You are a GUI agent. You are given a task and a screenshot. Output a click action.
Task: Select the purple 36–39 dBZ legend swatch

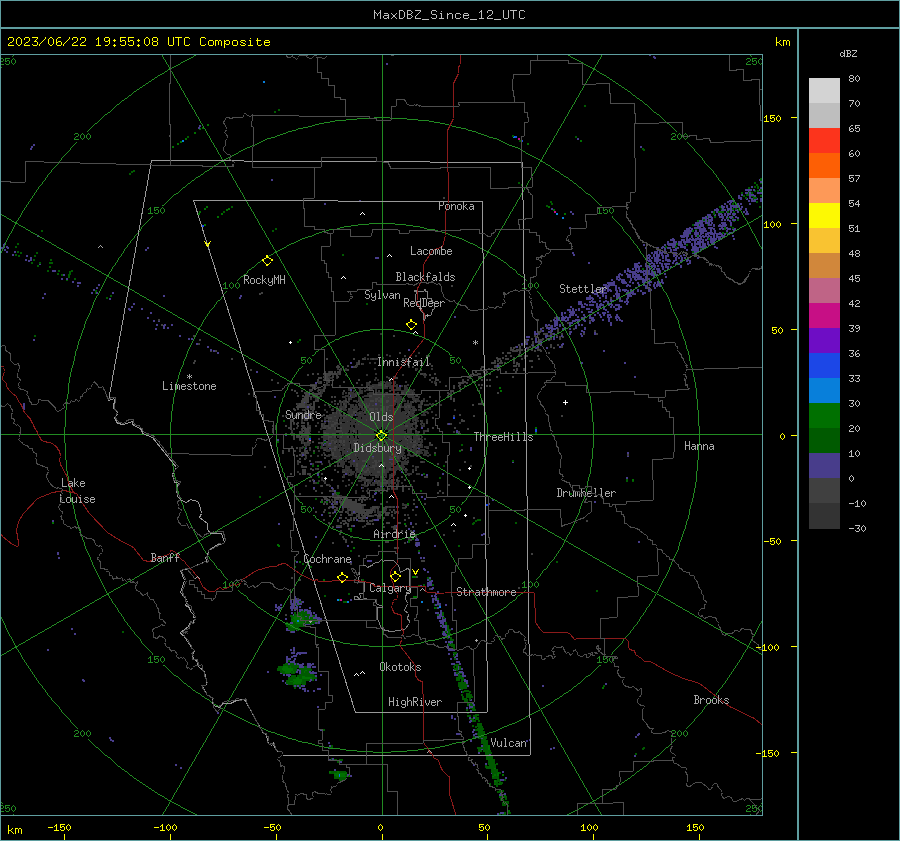click(x=824, y=340)
